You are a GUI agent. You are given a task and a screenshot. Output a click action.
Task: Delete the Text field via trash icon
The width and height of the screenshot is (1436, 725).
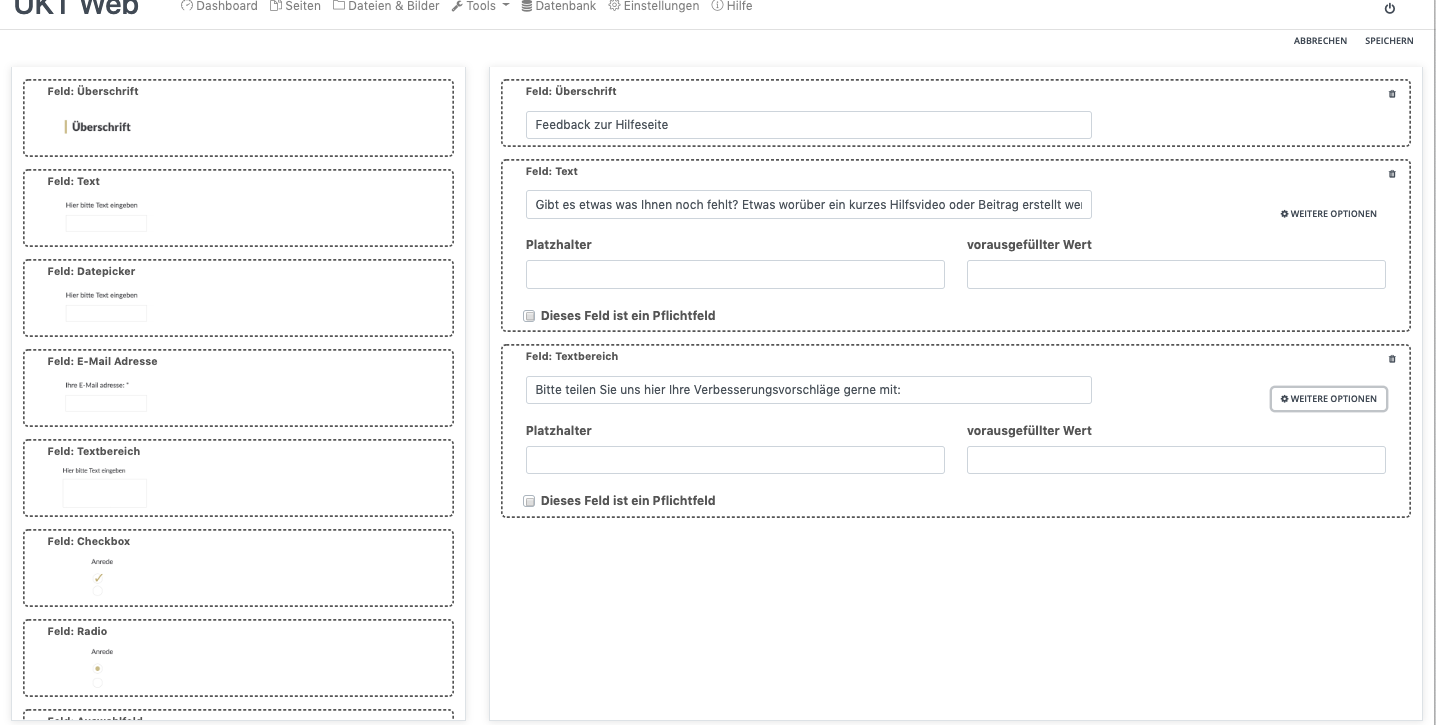tap(1392, 174)
